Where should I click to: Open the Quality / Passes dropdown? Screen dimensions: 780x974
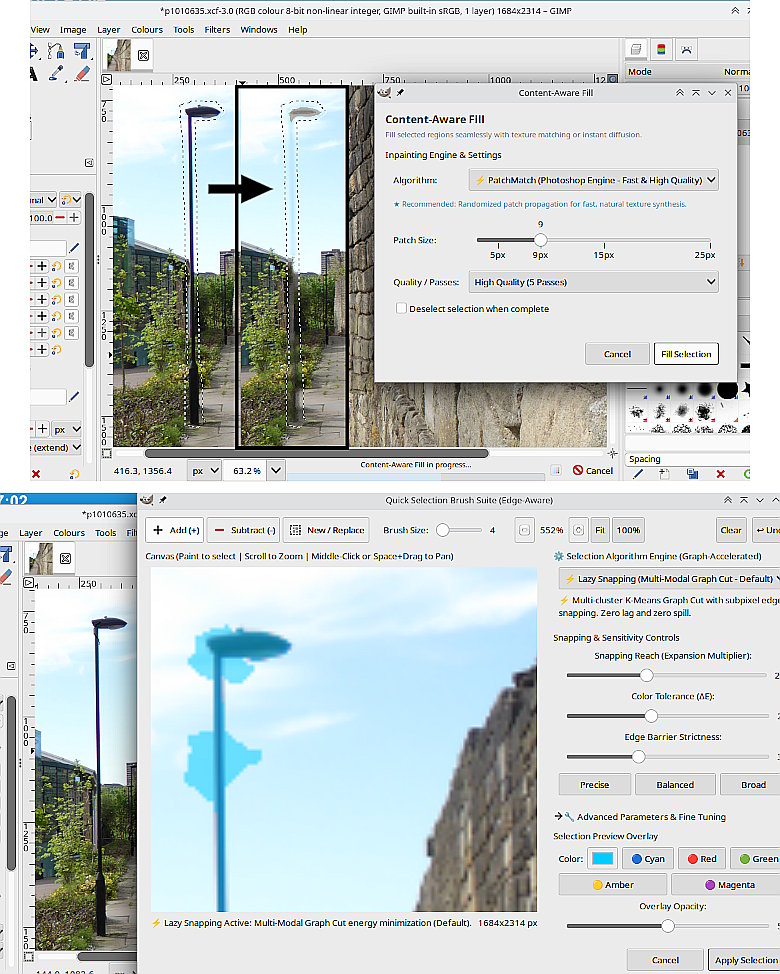593,282
